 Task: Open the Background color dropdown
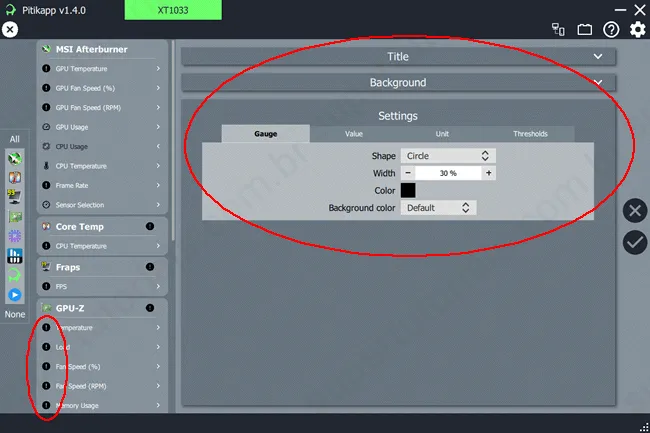[x=438, y=208]
